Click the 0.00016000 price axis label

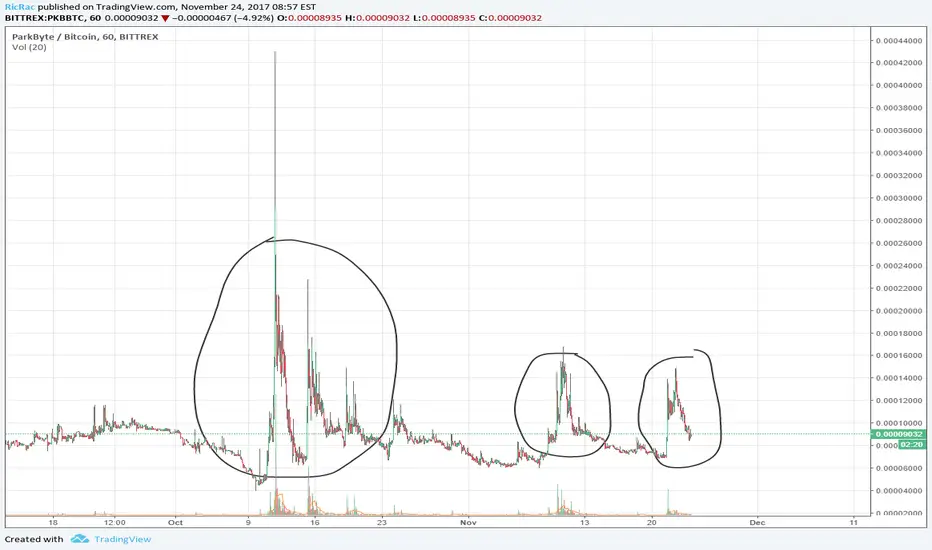(x=899, y=356)
